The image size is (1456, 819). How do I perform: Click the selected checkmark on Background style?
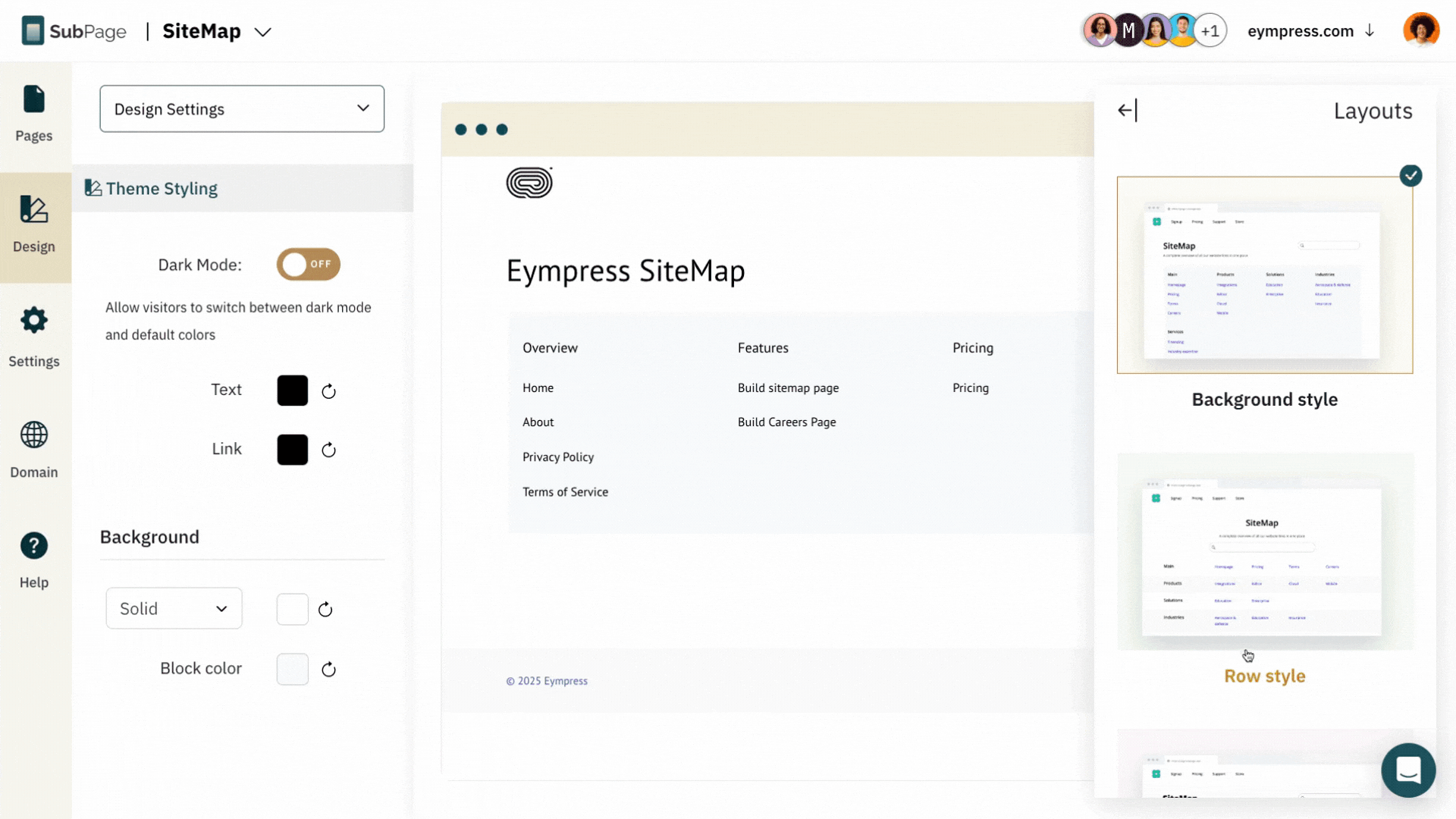pyautogui.click(x=1410, y=176)
